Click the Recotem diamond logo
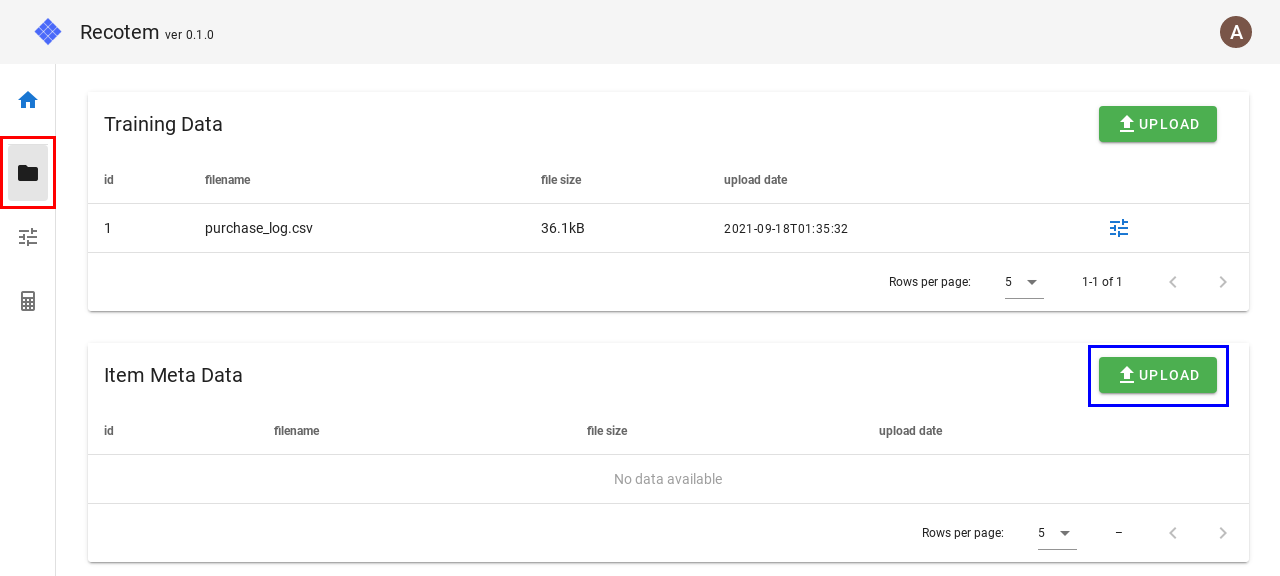 tap(48, 32)
